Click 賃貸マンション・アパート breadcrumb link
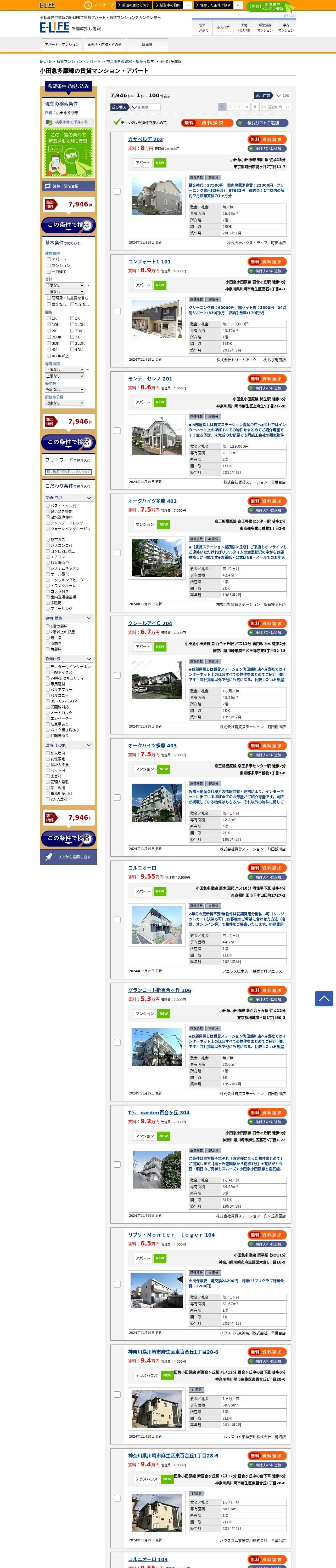The width and height of the screenshot is (336, 1568). click(79, 61)
